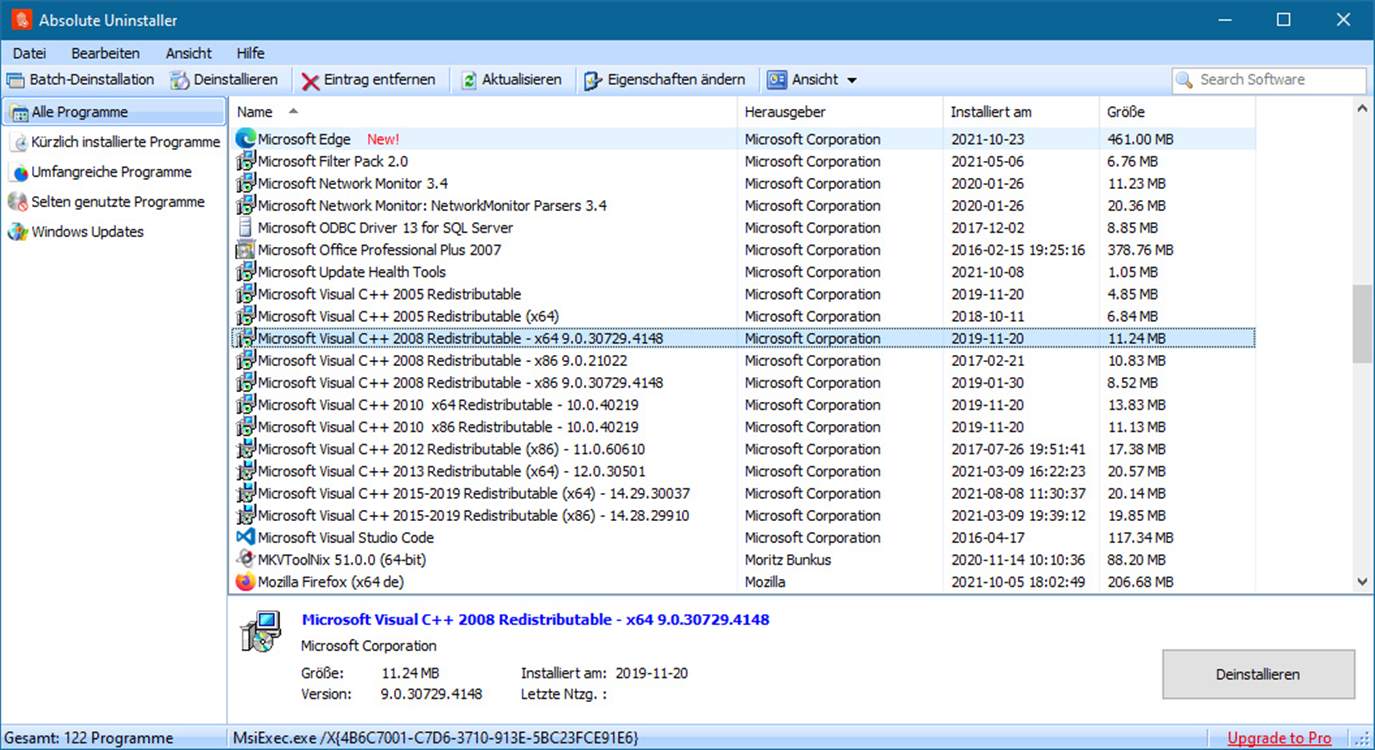Select the Kürzlich installierte Programme icon
The image size is (1375, 750).
[x=20, y=142]
